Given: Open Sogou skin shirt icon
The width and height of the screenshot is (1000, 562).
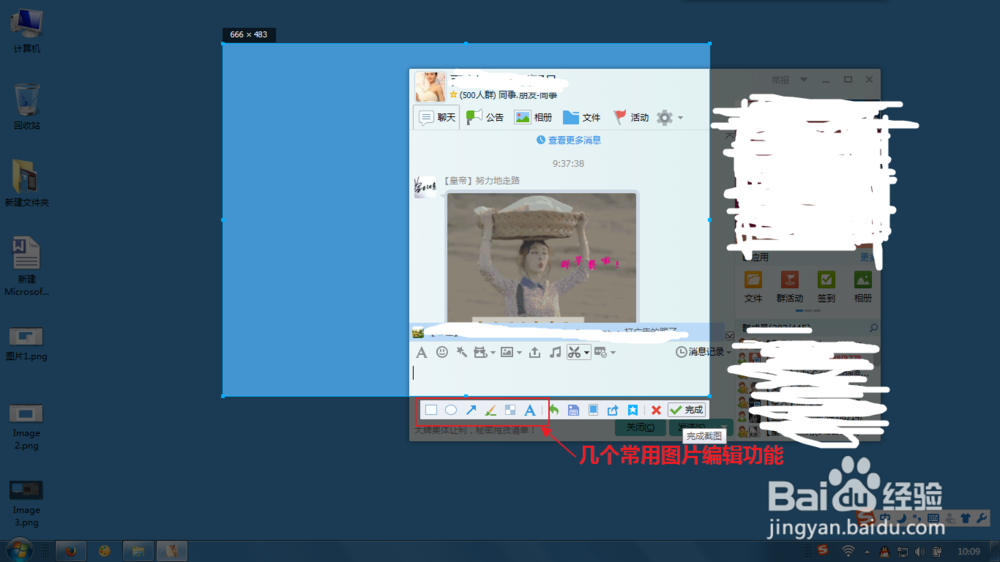Looking at the screenshot, I should tap(966, 518).
